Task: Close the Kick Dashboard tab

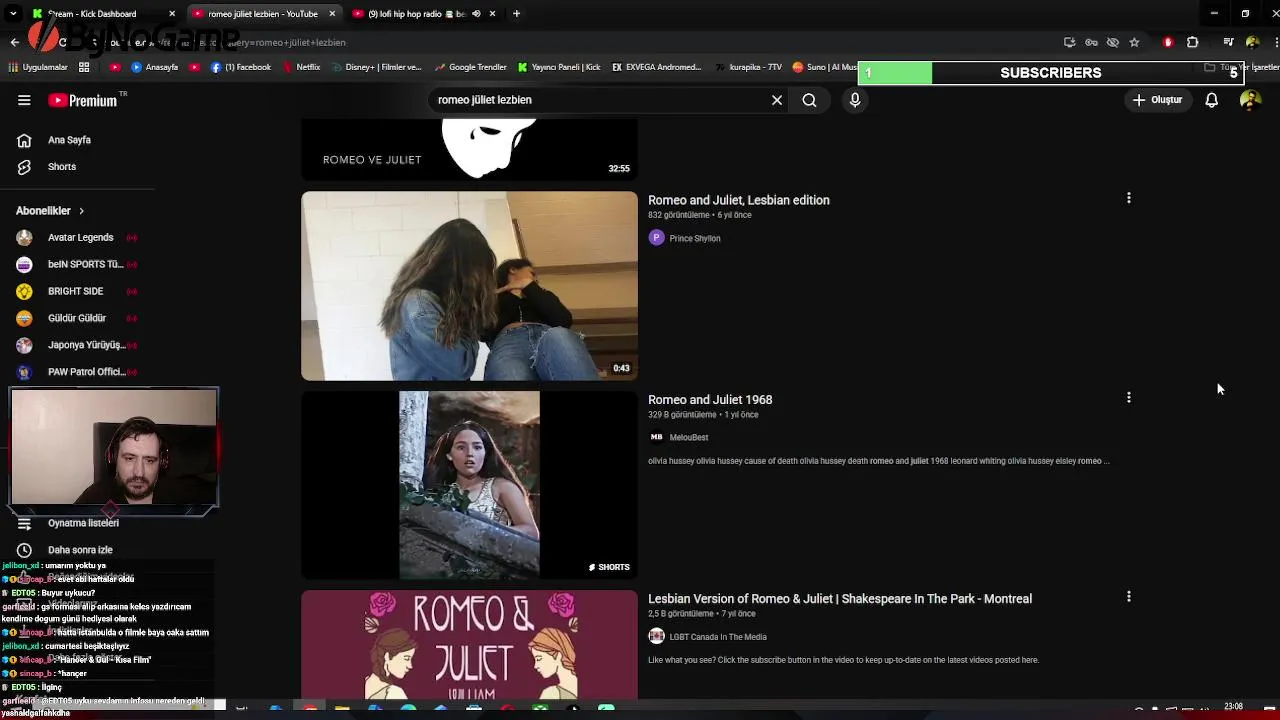Action: coord(172,14)
